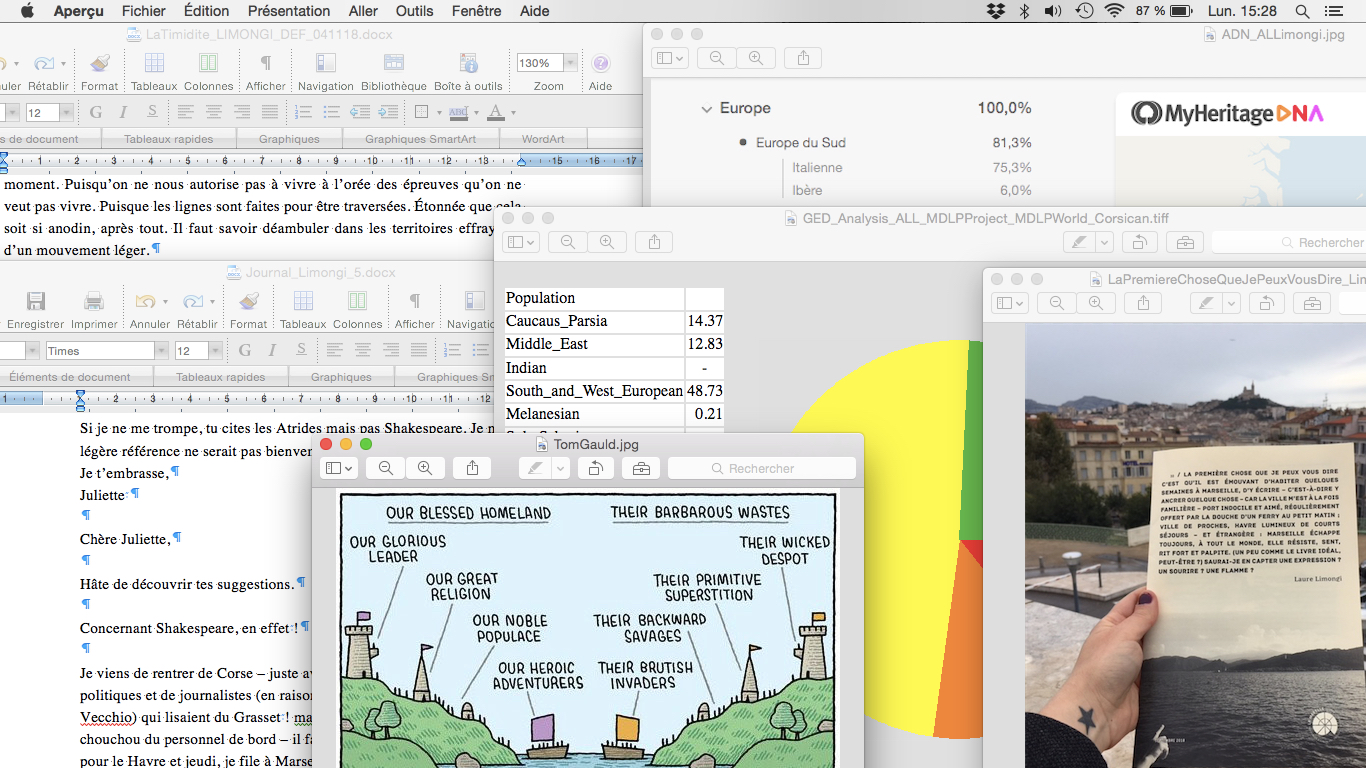Open the markup toolbox in TomGauld.jpg window

click(x=641, y=468)
